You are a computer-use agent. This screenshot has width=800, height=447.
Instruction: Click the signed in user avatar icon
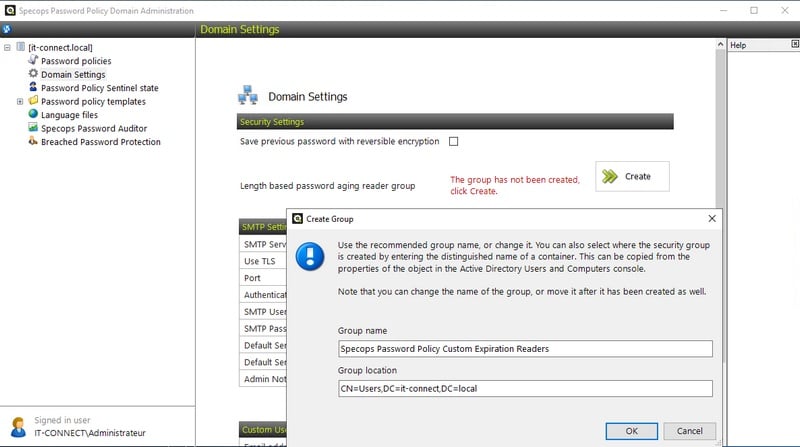[18, 427]
